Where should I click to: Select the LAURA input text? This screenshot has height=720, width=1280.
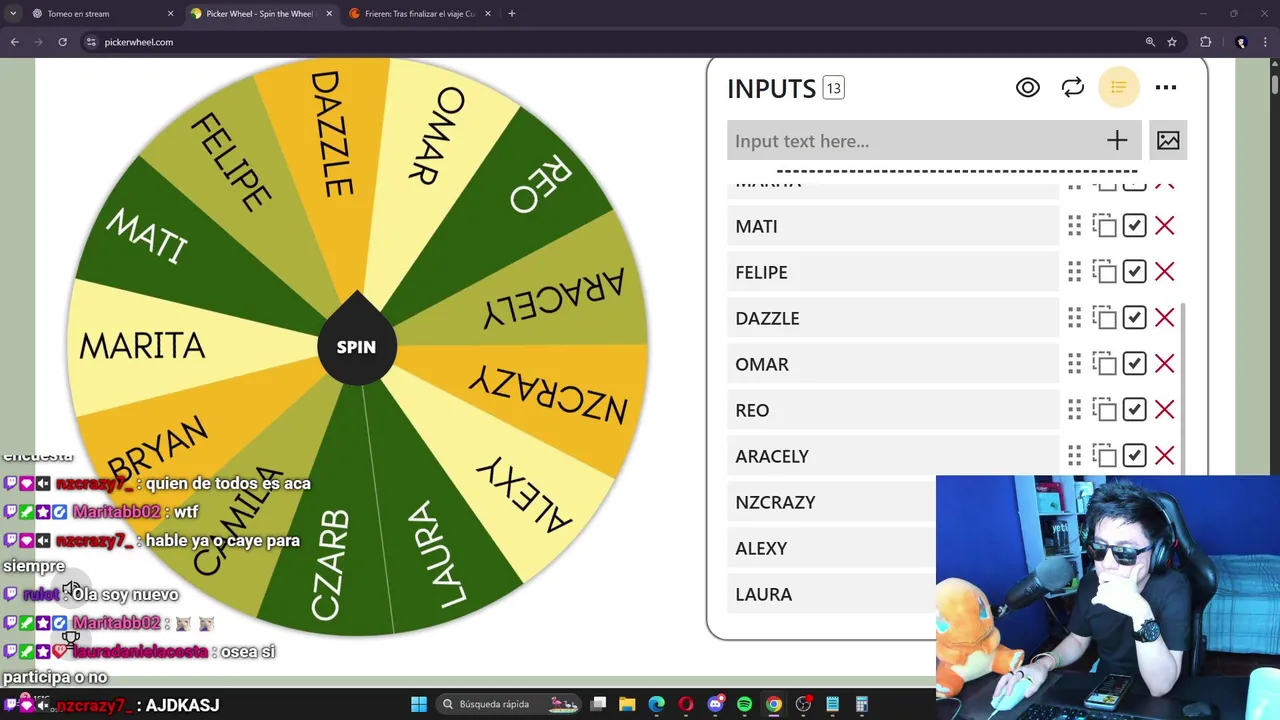coord(763,595)
